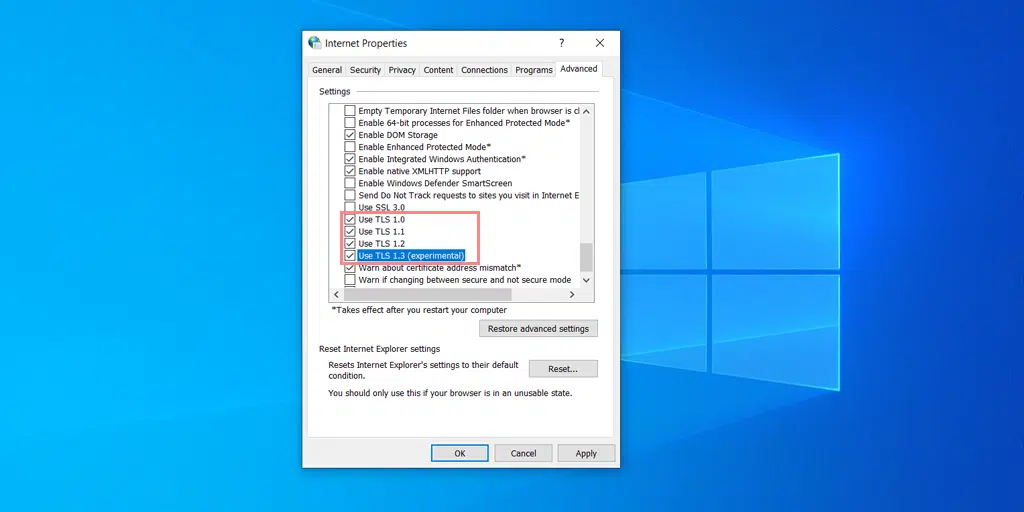Click the Internet Properties globe icon
Screen dimensions: 1024x512
click(315, 43)
